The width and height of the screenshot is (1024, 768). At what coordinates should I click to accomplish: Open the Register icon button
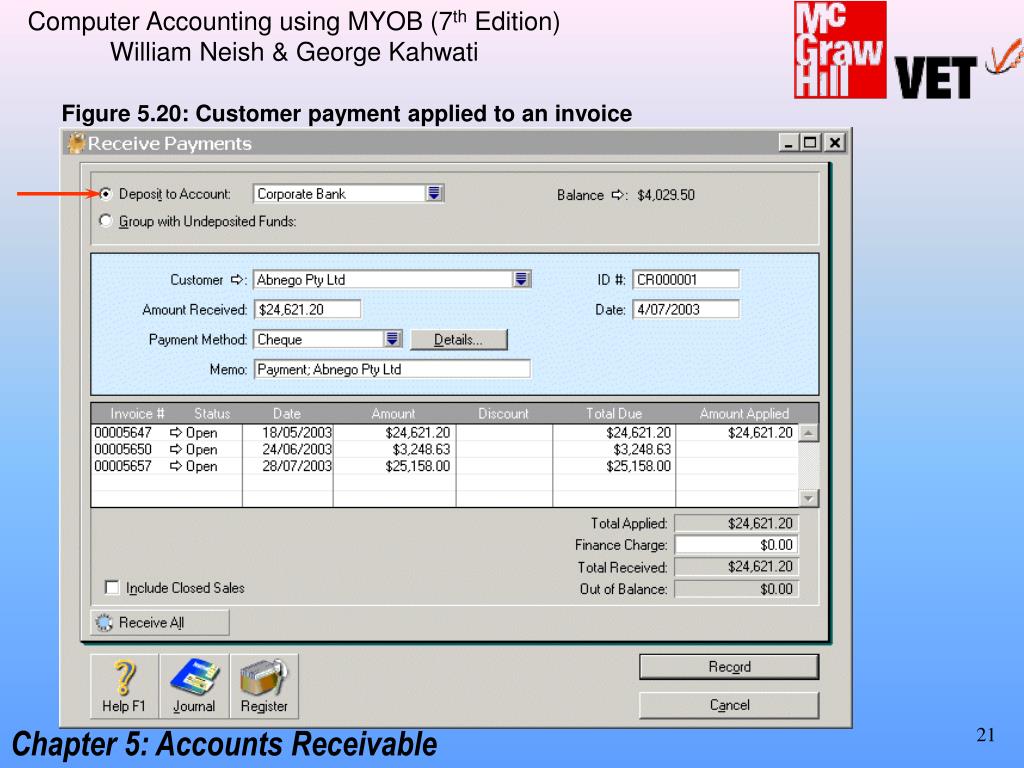pyautogui.click(x=264, y=685)
